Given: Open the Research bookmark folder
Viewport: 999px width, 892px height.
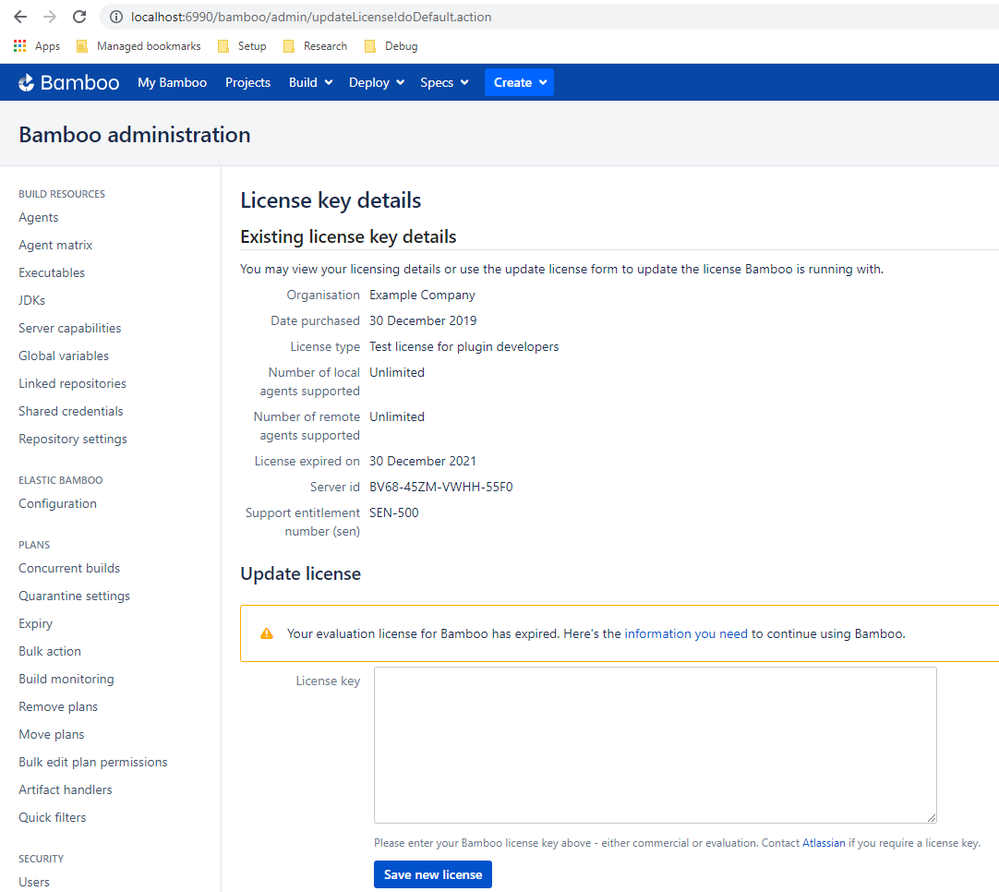Looking at the screenshot, I should tap(315, 46).
